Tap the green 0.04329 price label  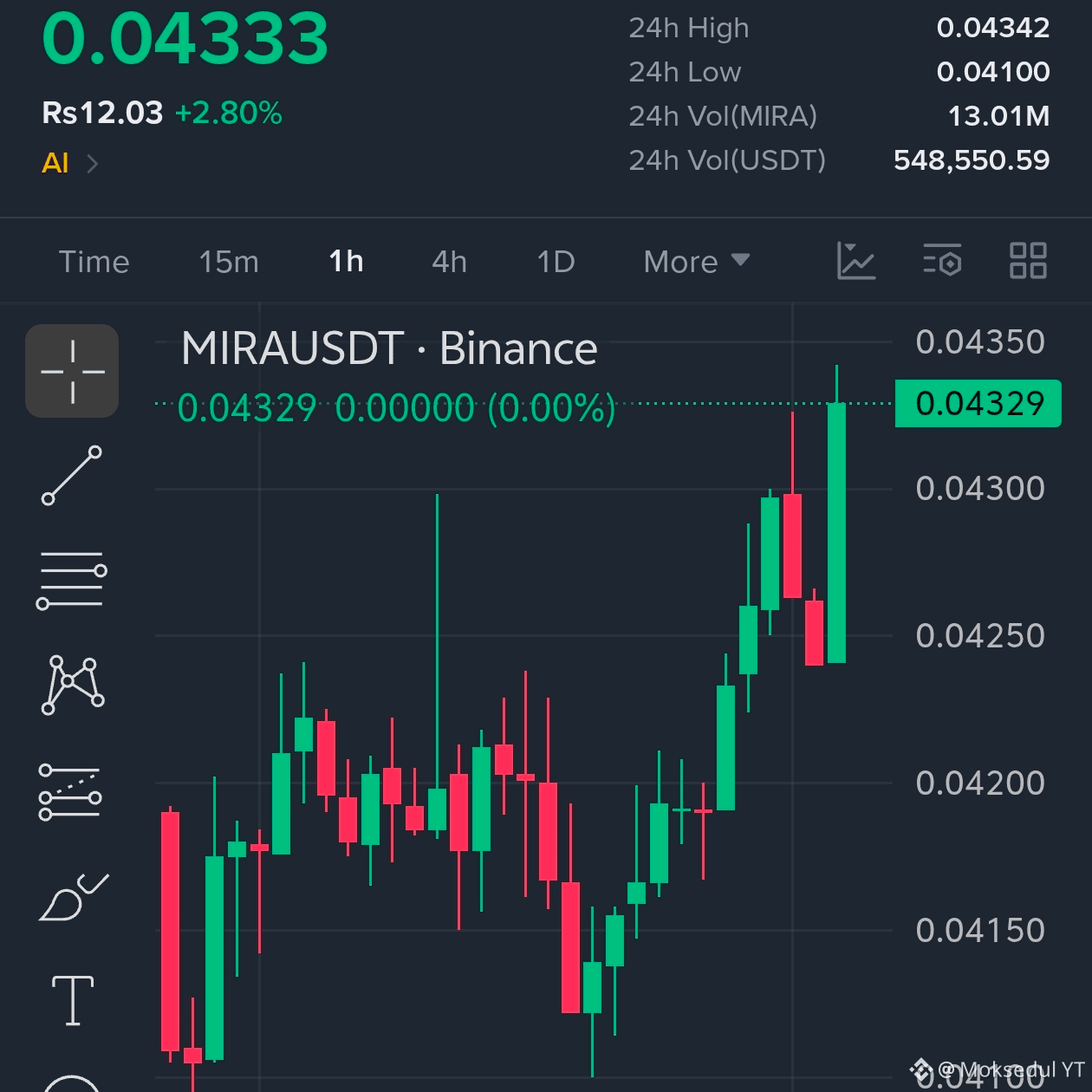(x=978, y=404)
